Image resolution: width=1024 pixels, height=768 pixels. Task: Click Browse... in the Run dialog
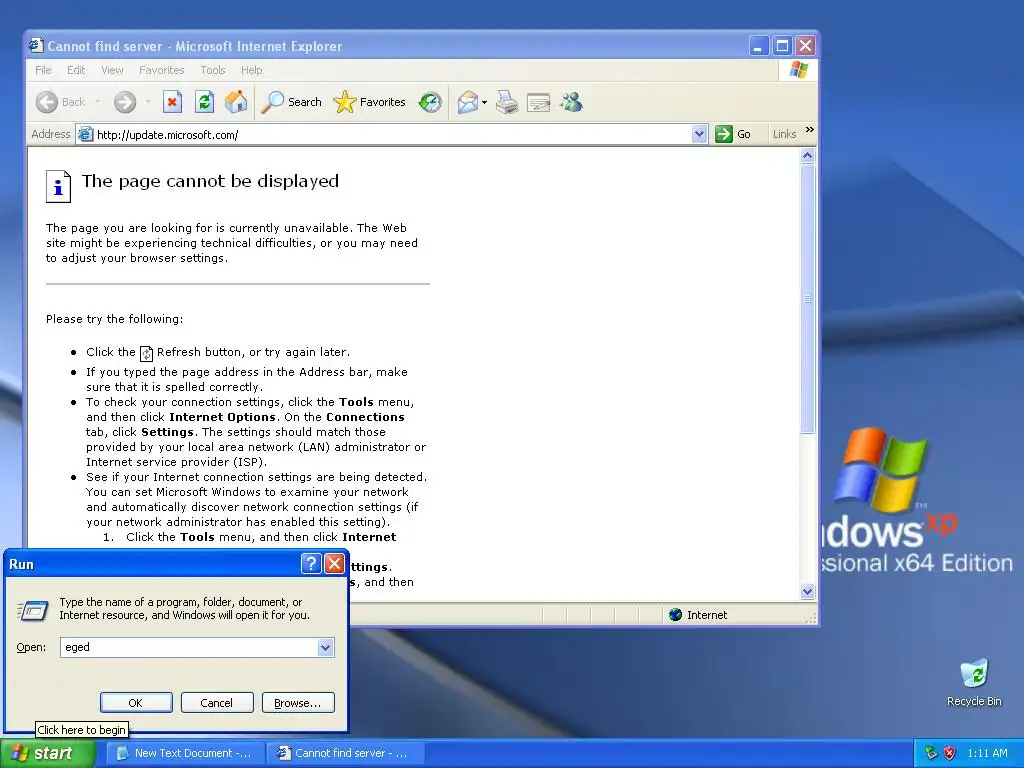click(298, 703)
